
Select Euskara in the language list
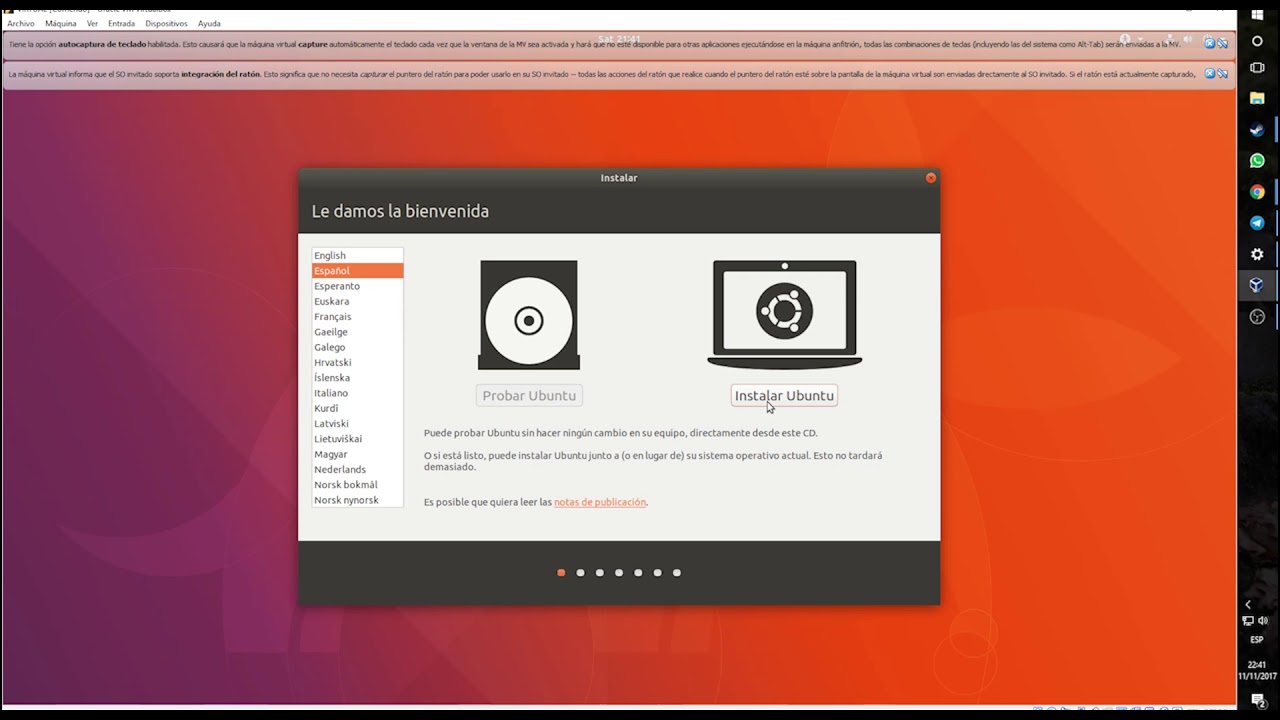click(x=357, y=301)
